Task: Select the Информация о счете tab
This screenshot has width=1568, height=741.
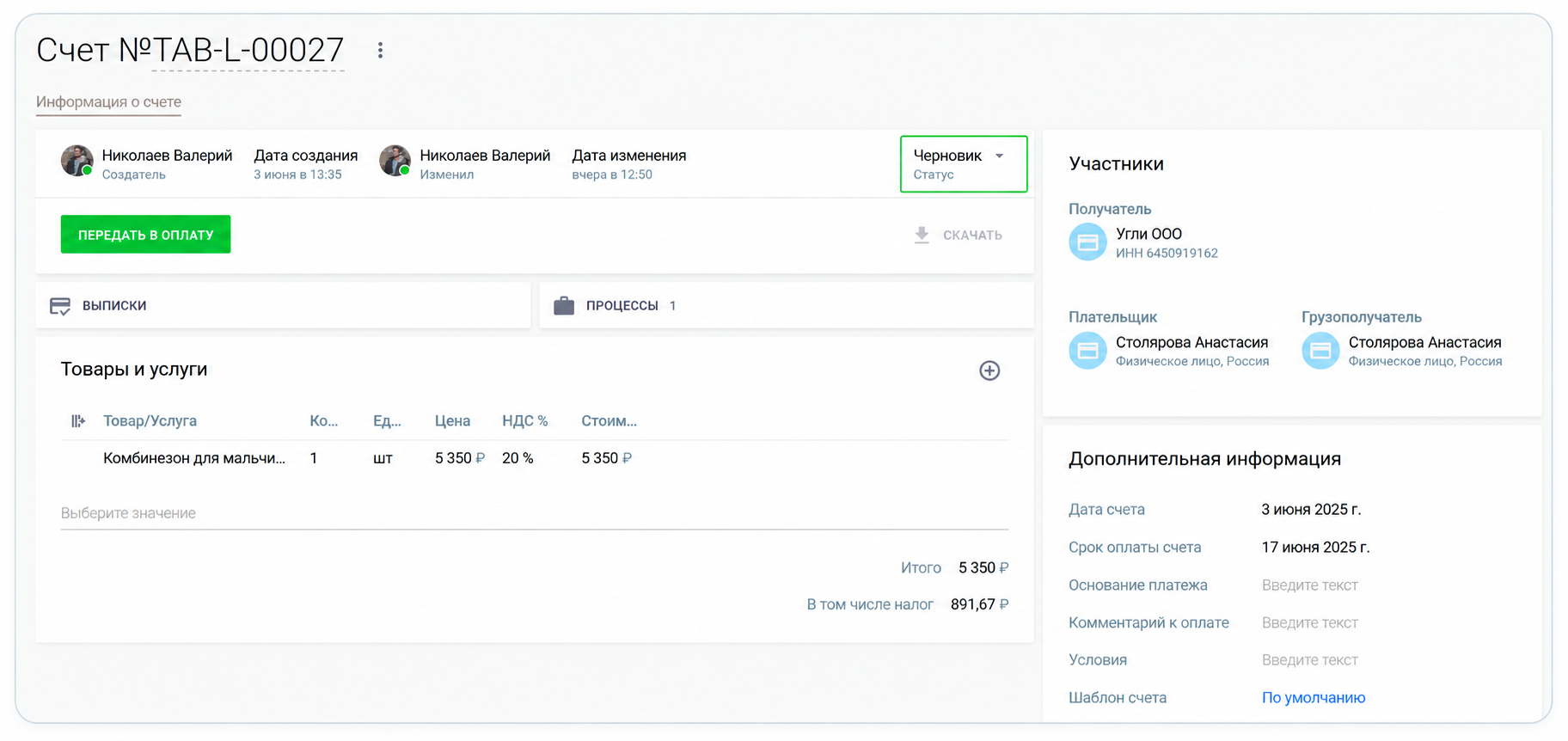Action: 108,102
